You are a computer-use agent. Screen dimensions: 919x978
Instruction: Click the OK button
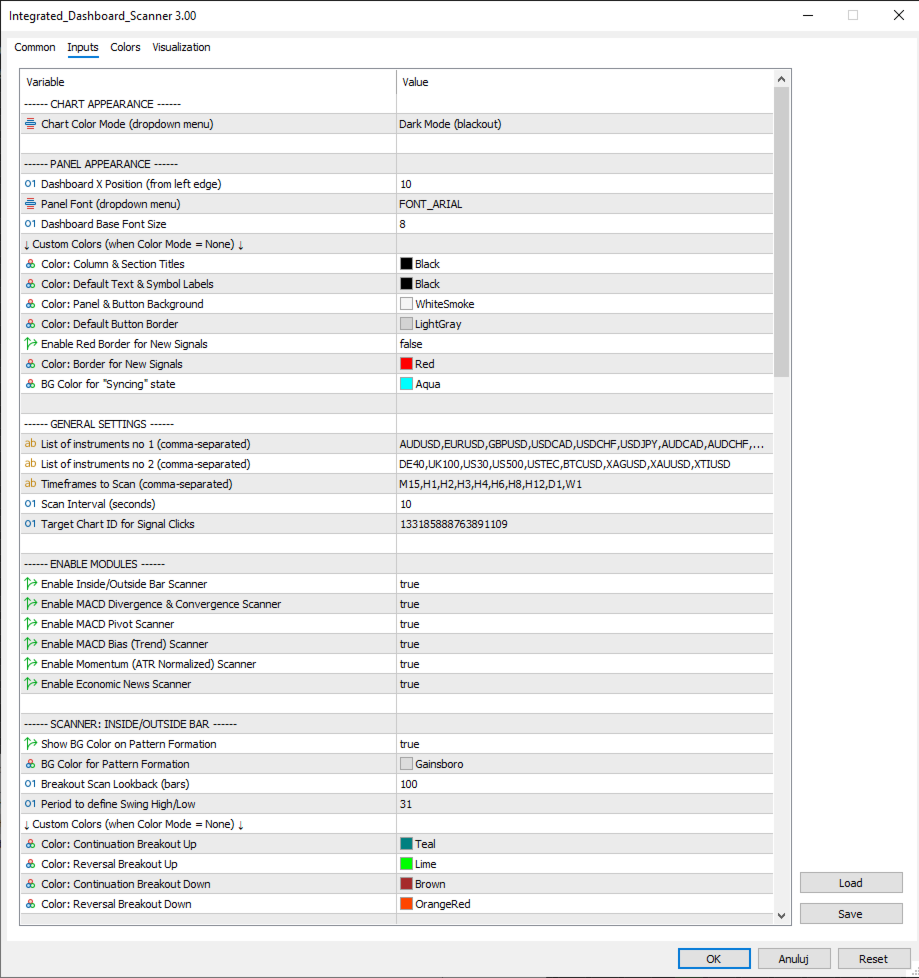[714, 959]
